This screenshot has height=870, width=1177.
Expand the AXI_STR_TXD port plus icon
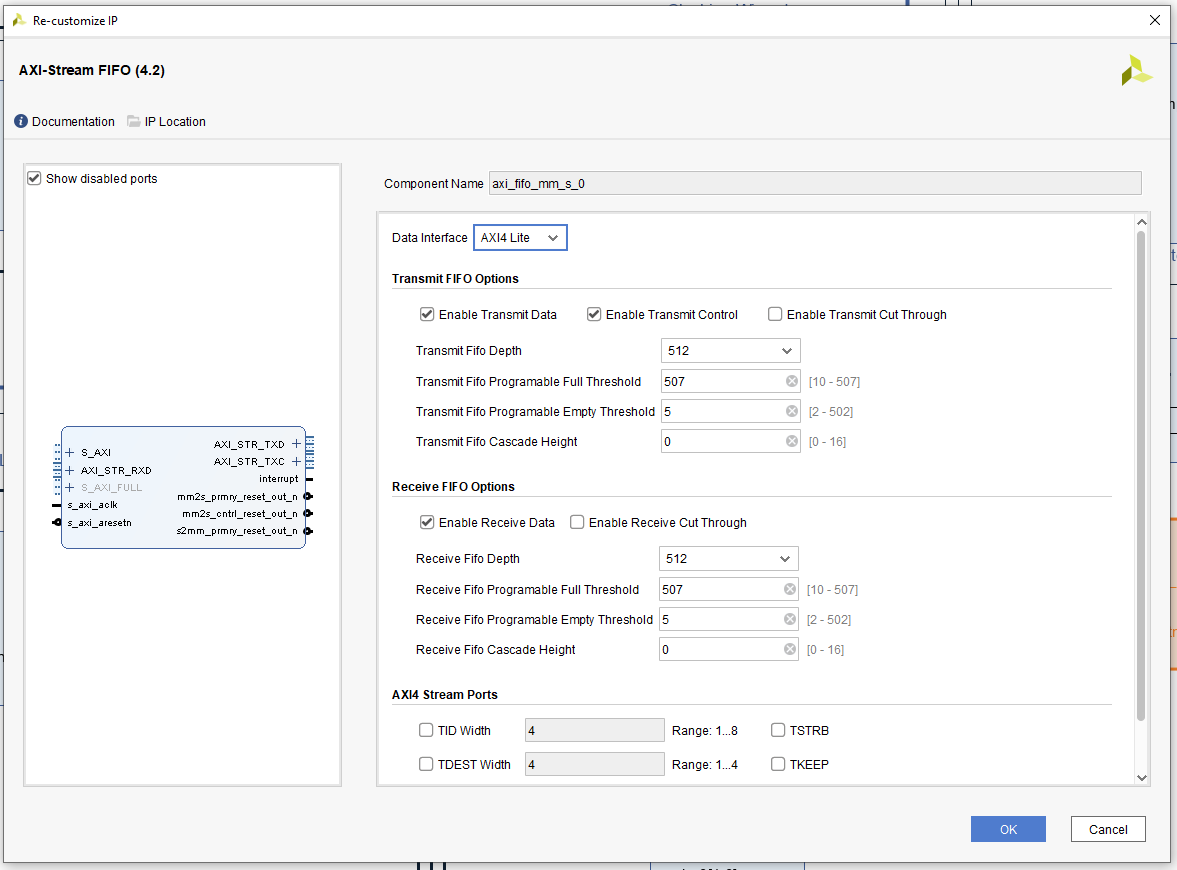[x=297, y=444]
